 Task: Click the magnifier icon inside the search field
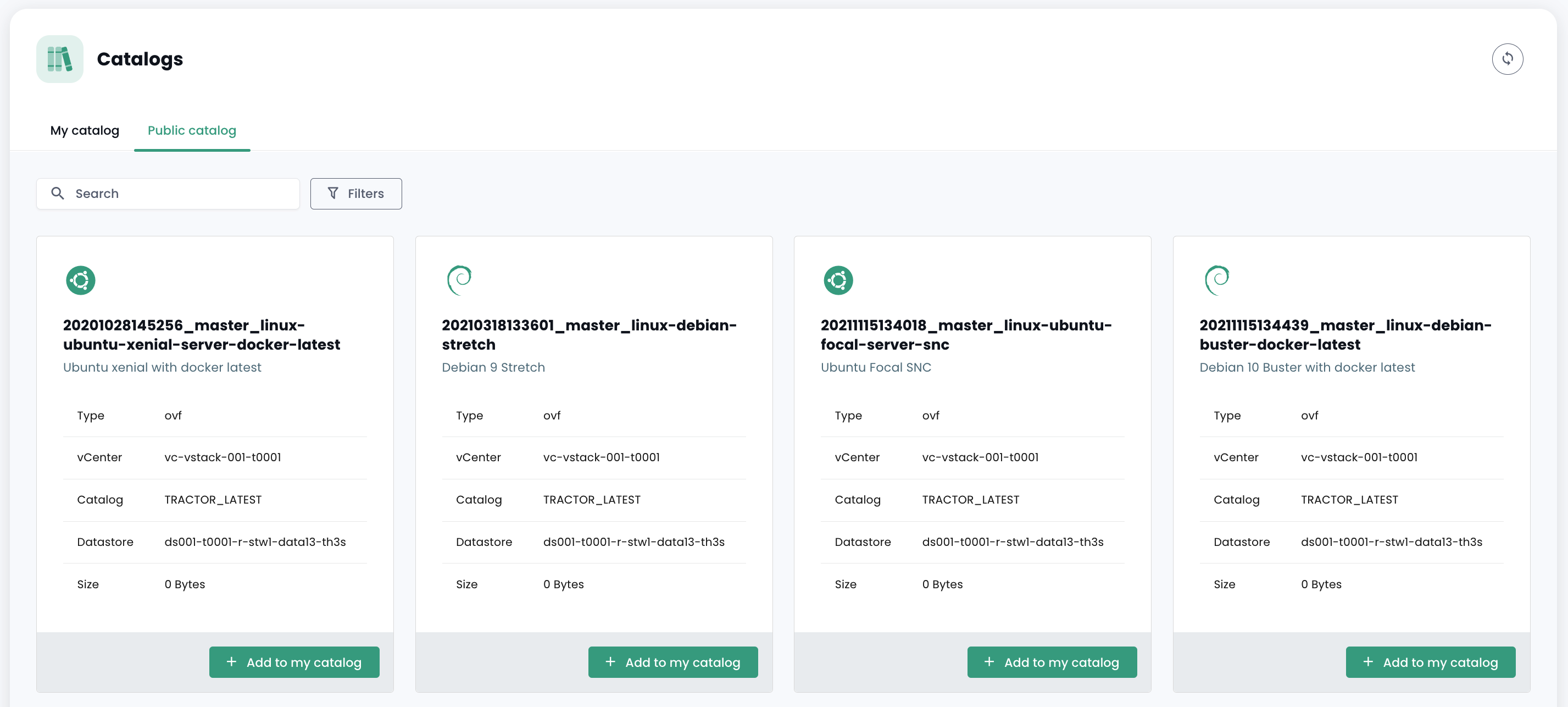(58, 193)
